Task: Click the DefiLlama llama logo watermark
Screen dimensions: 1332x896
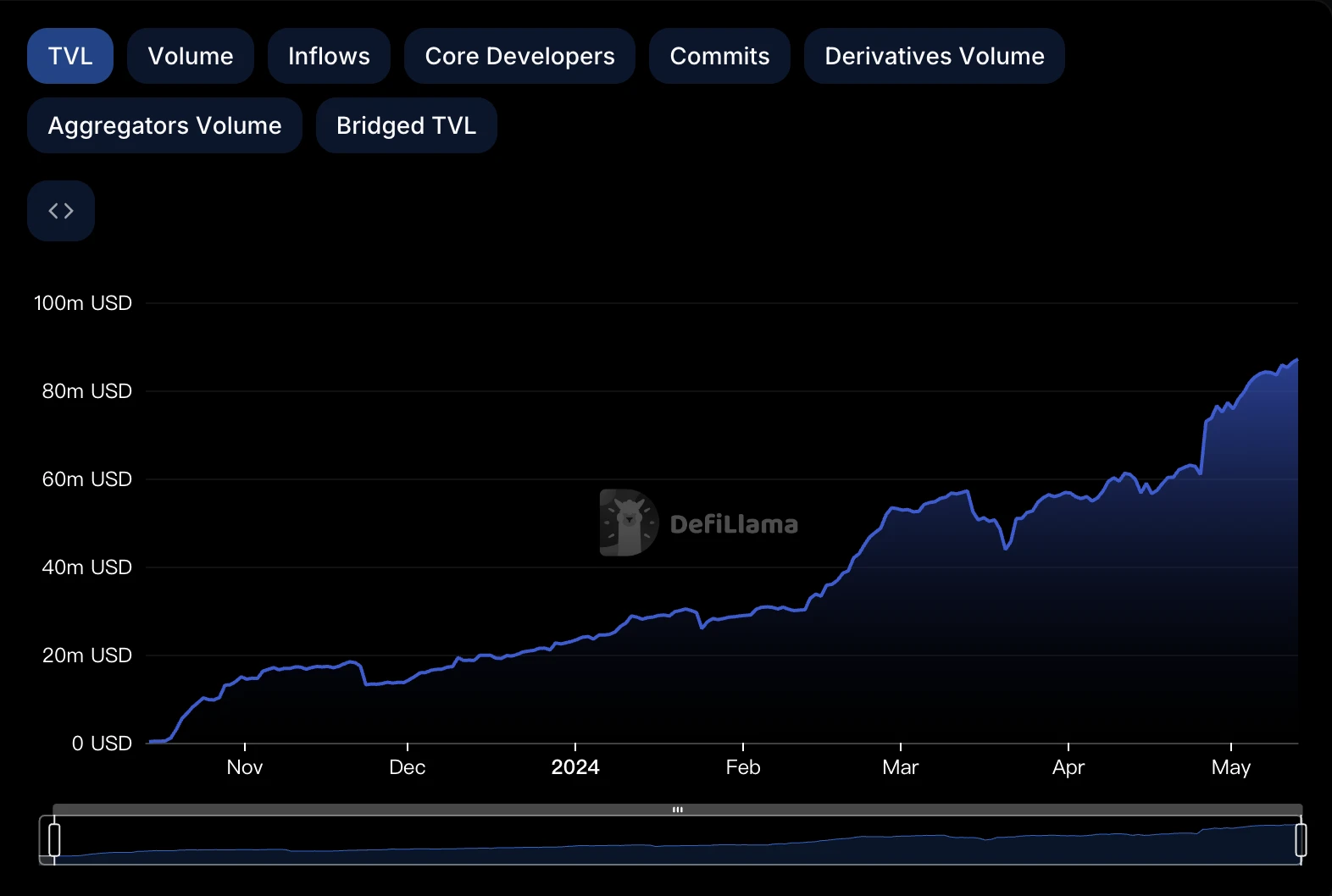Action: (628, 523)
